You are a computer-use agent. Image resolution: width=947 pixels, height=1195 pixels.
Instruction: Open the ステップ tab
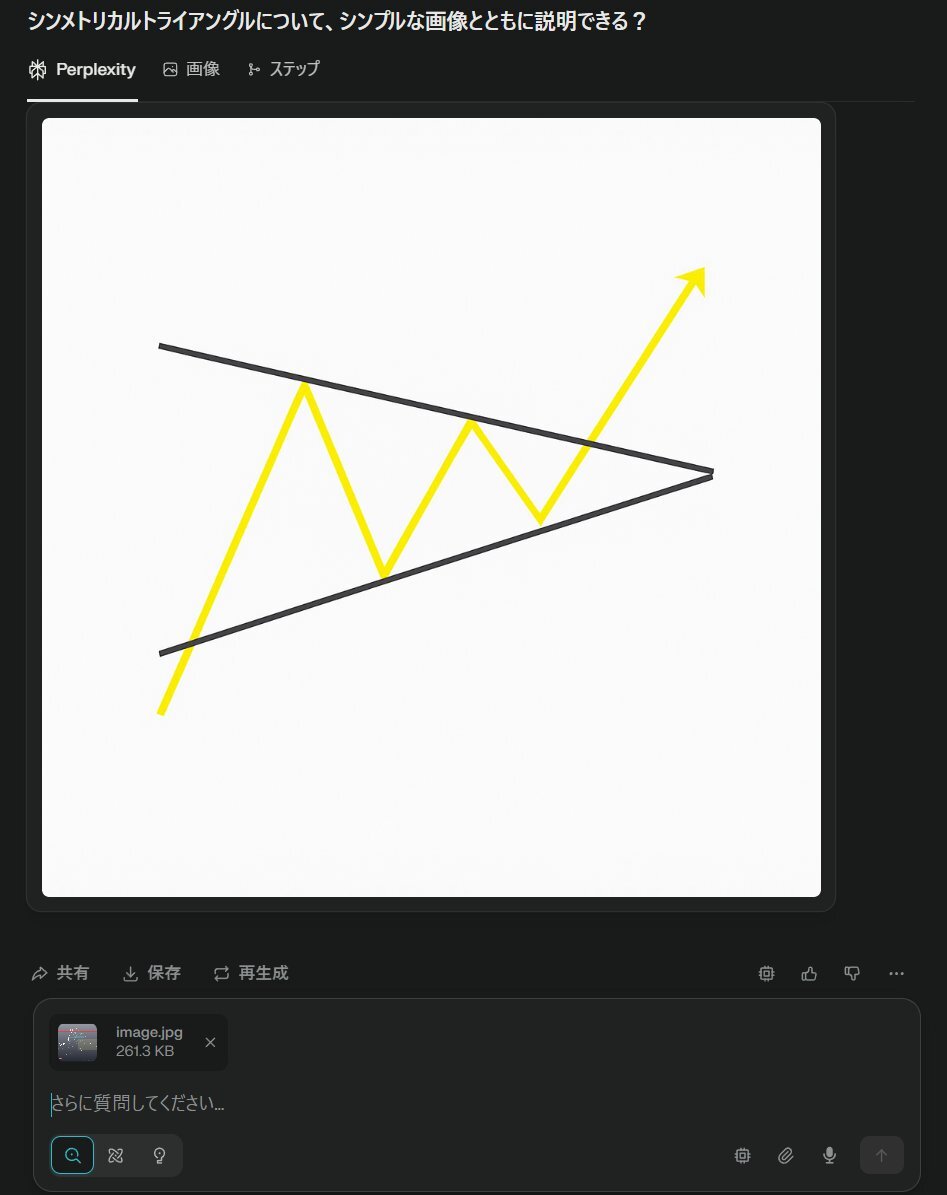(x=283, y=69)
